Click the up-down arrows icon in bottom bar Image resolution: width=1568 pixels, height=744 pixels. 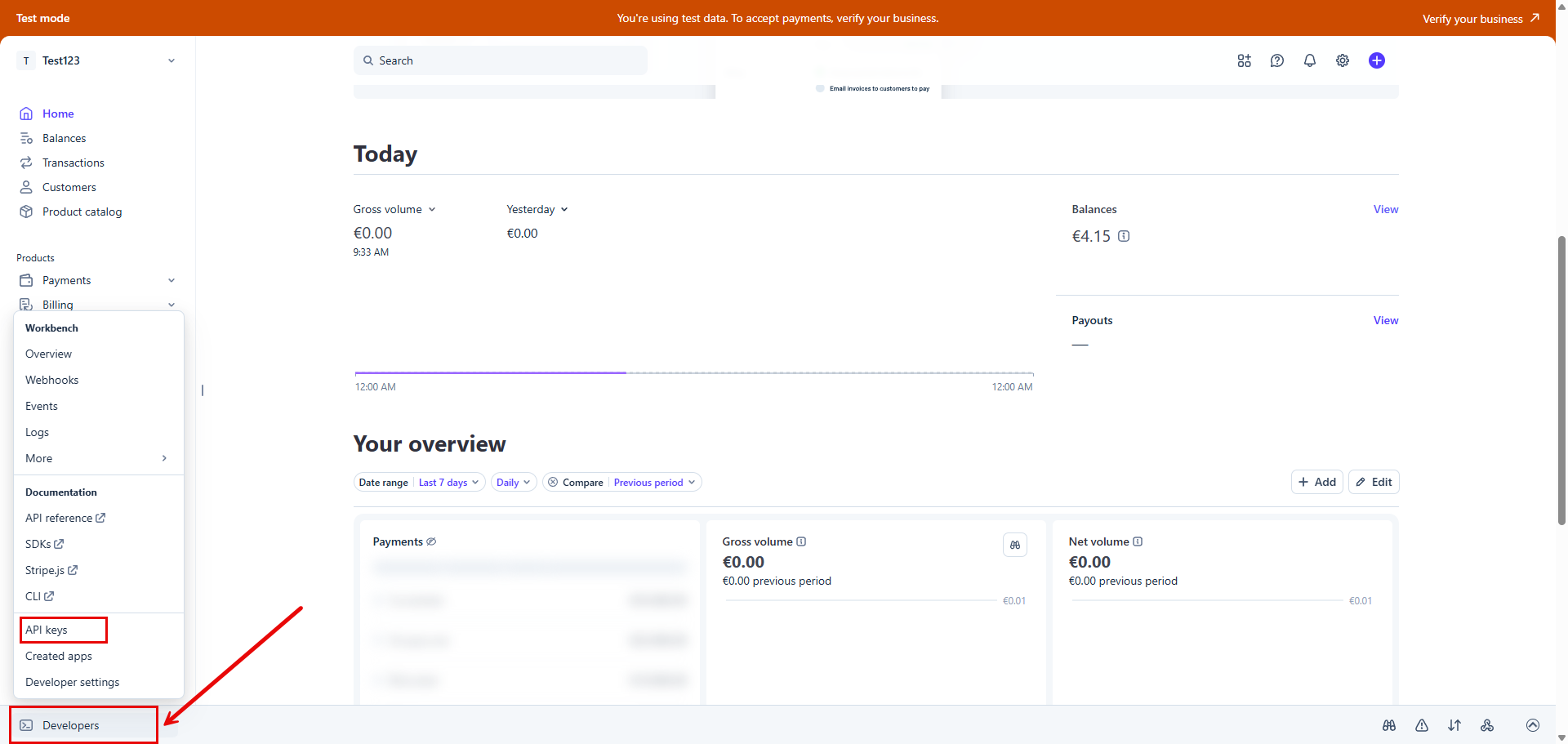(x=1454, y=725)
